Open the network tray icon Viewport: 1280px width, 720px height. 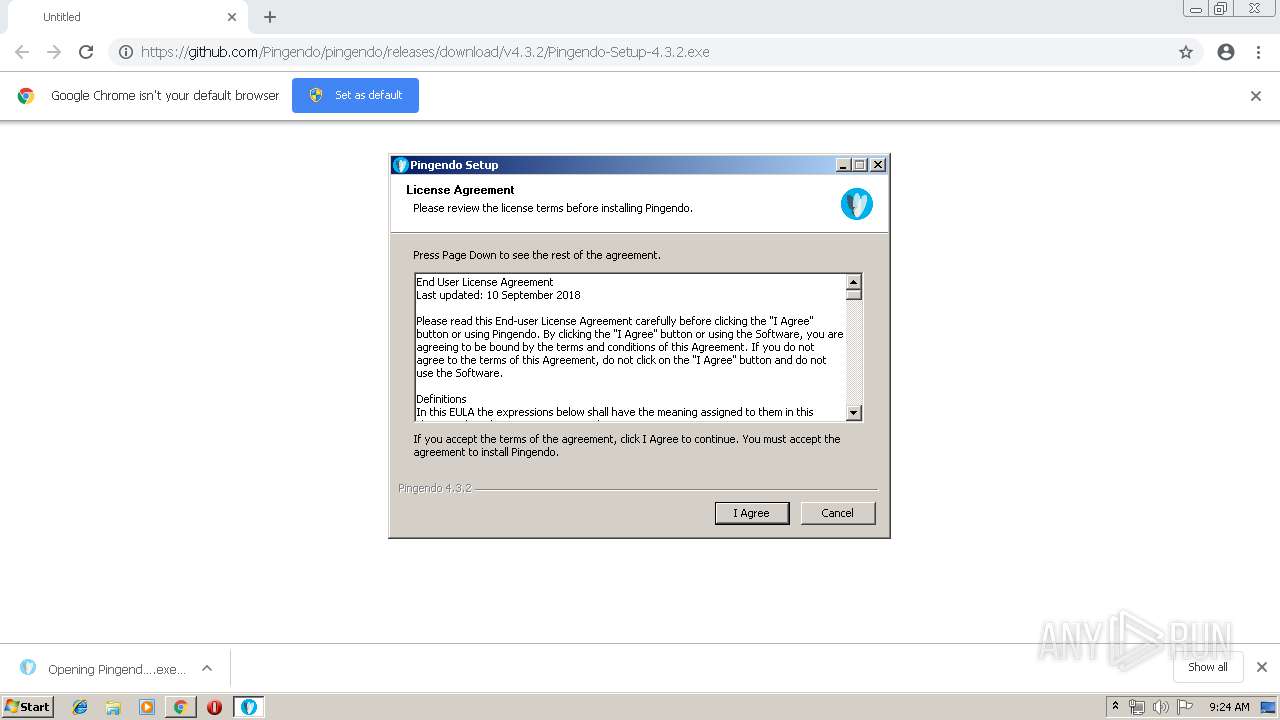[x=1137, y=707]
